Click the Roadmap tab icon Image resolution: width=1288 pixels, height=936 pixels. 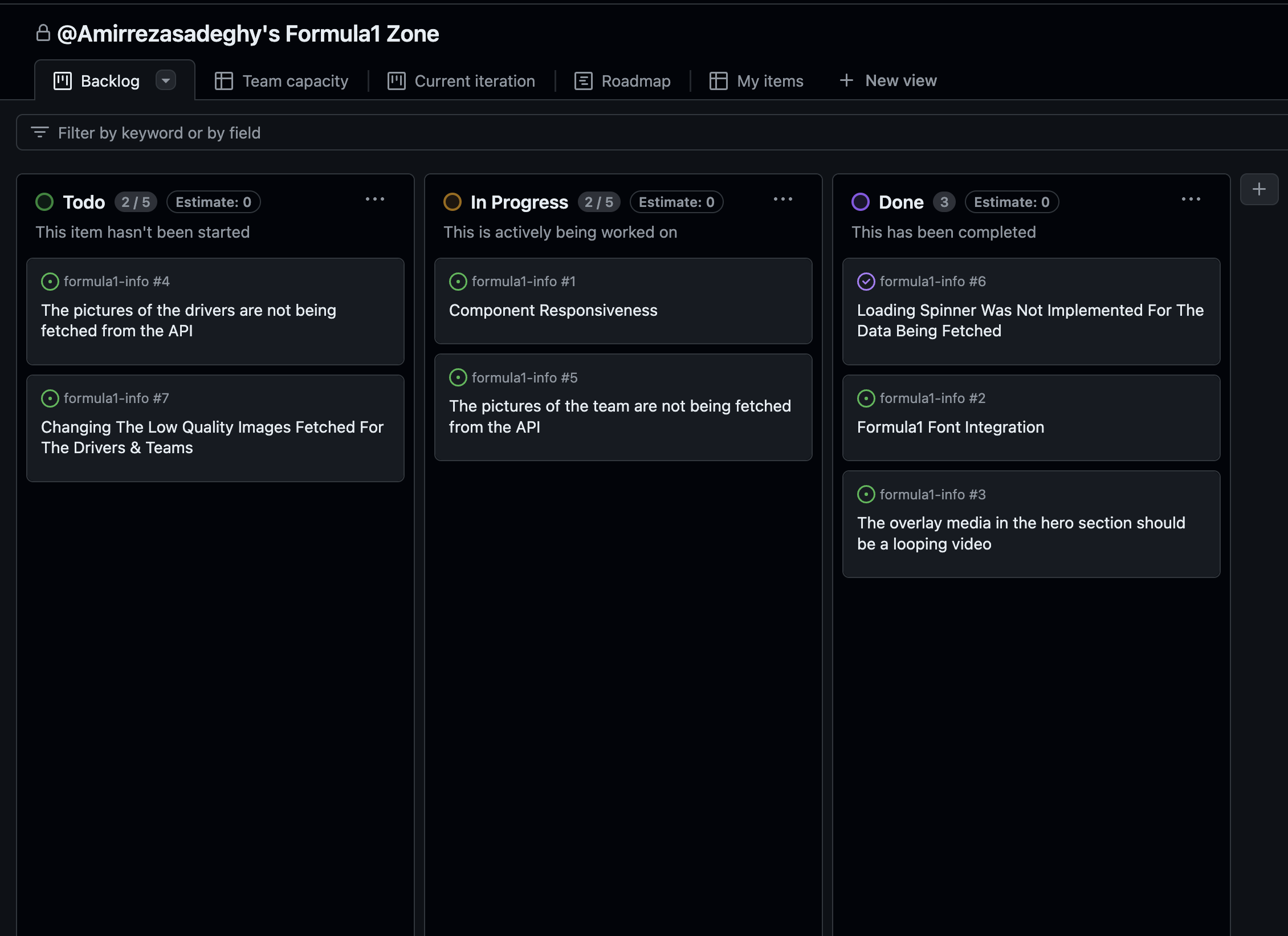pos(583,81)
